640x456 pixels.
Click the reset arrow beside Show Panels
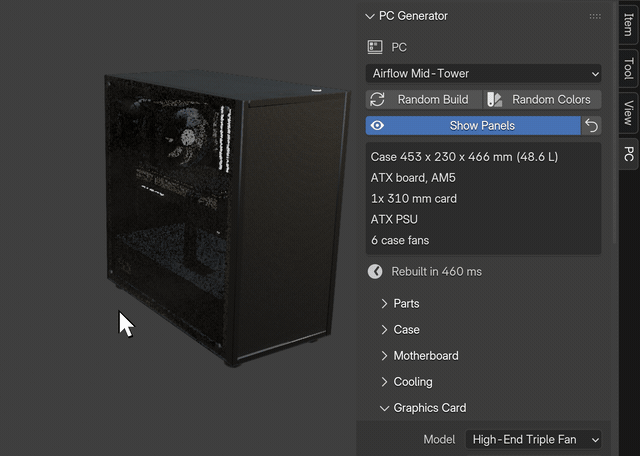[x=591, y=125]
